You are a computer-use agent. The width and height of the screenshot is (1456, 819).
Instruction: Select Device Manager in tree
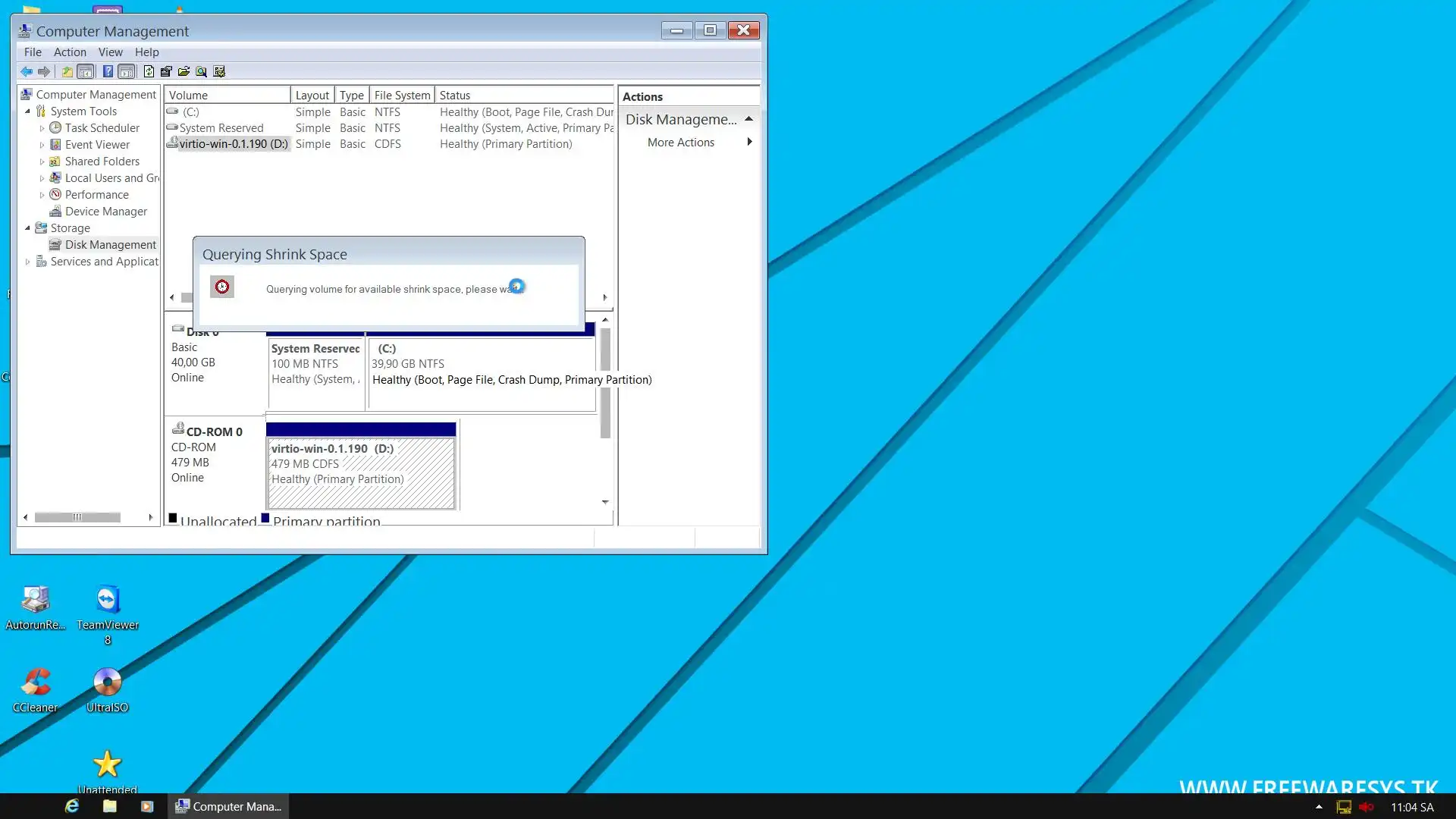click(105, 212)
